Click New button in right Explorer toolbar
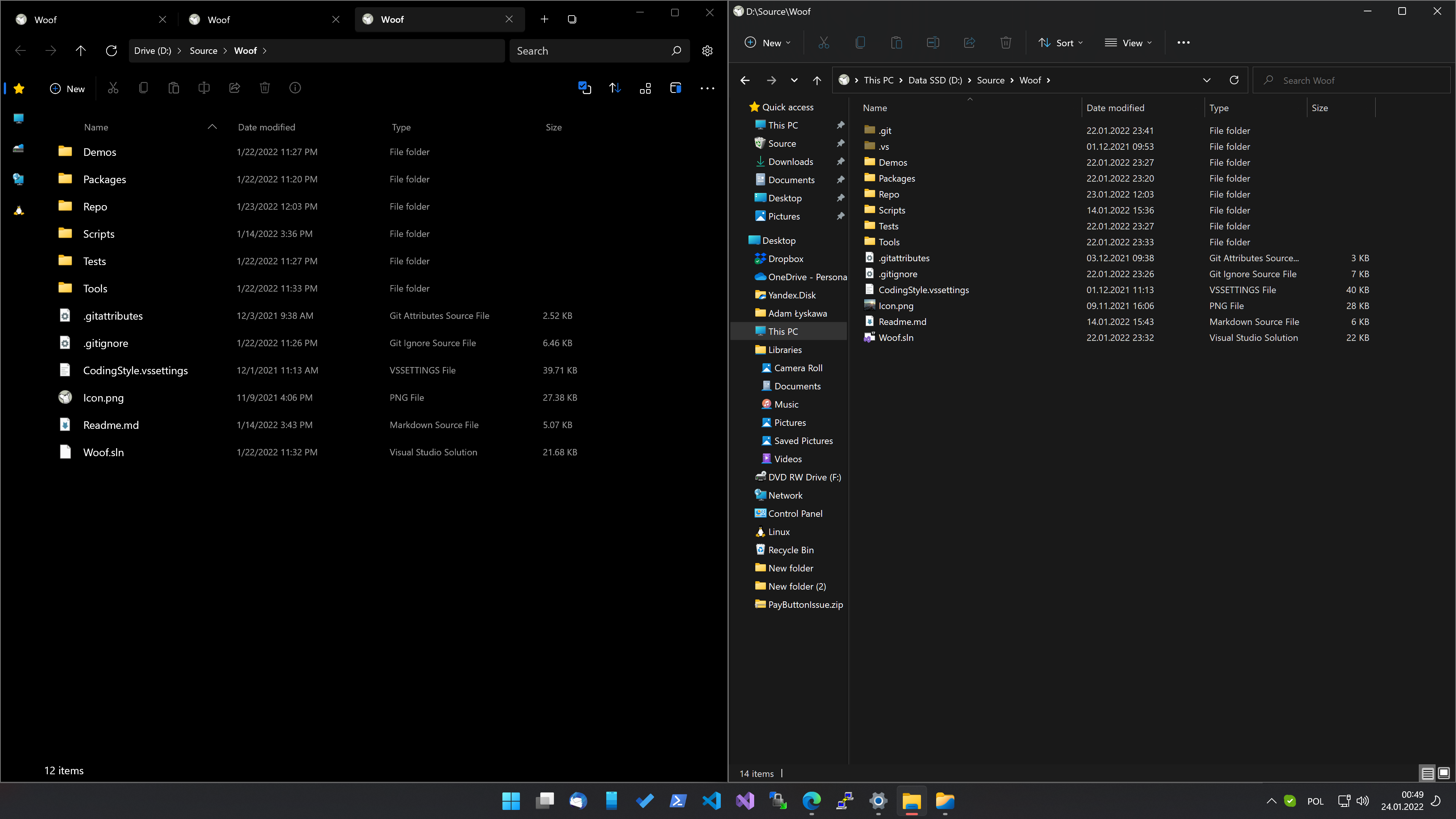The width and height of the screenshot is (1456, 819). click(767, 43)
